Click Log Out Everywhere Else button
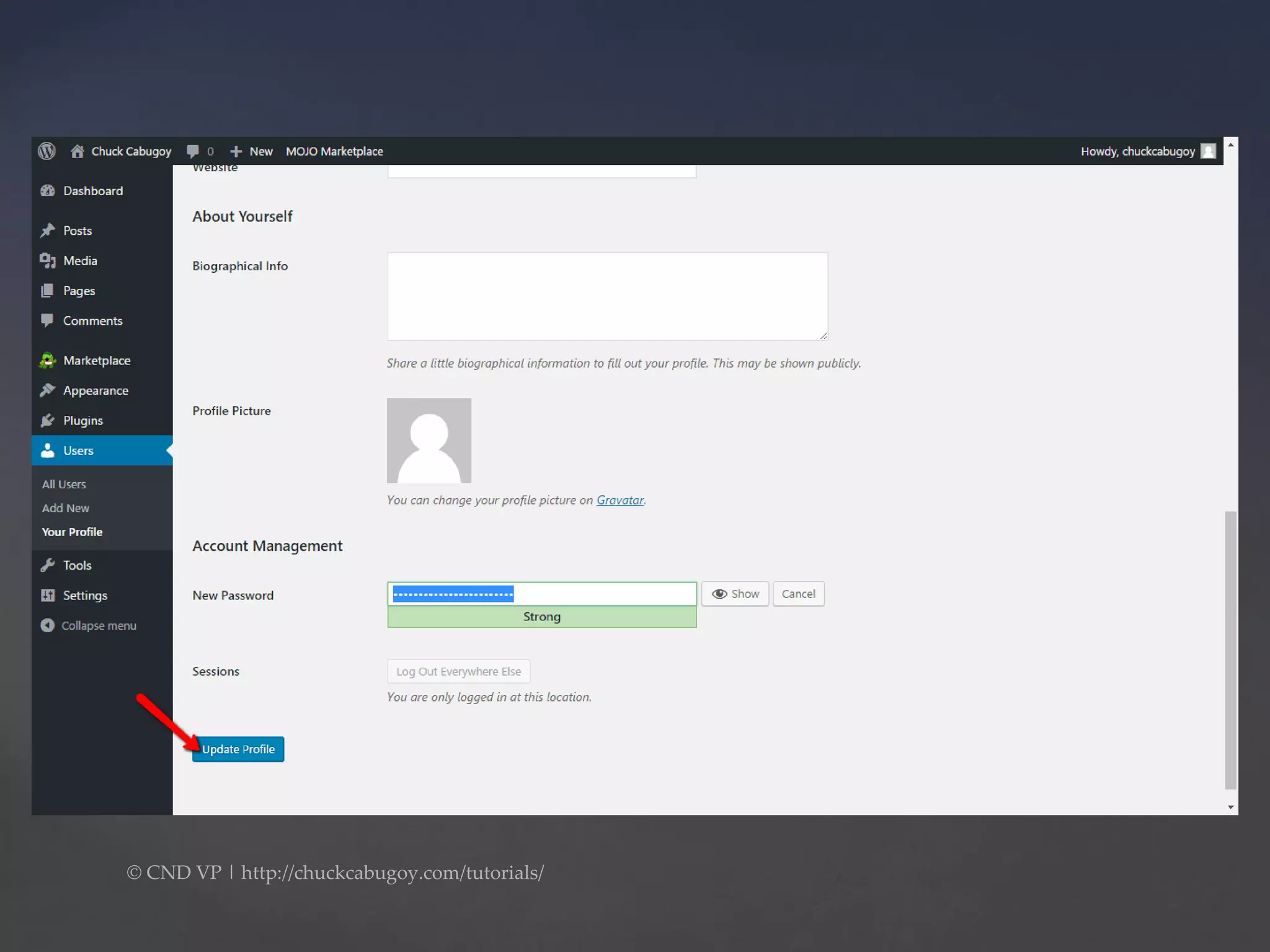Screen dimensions: 1270x952 pos(459,671)
